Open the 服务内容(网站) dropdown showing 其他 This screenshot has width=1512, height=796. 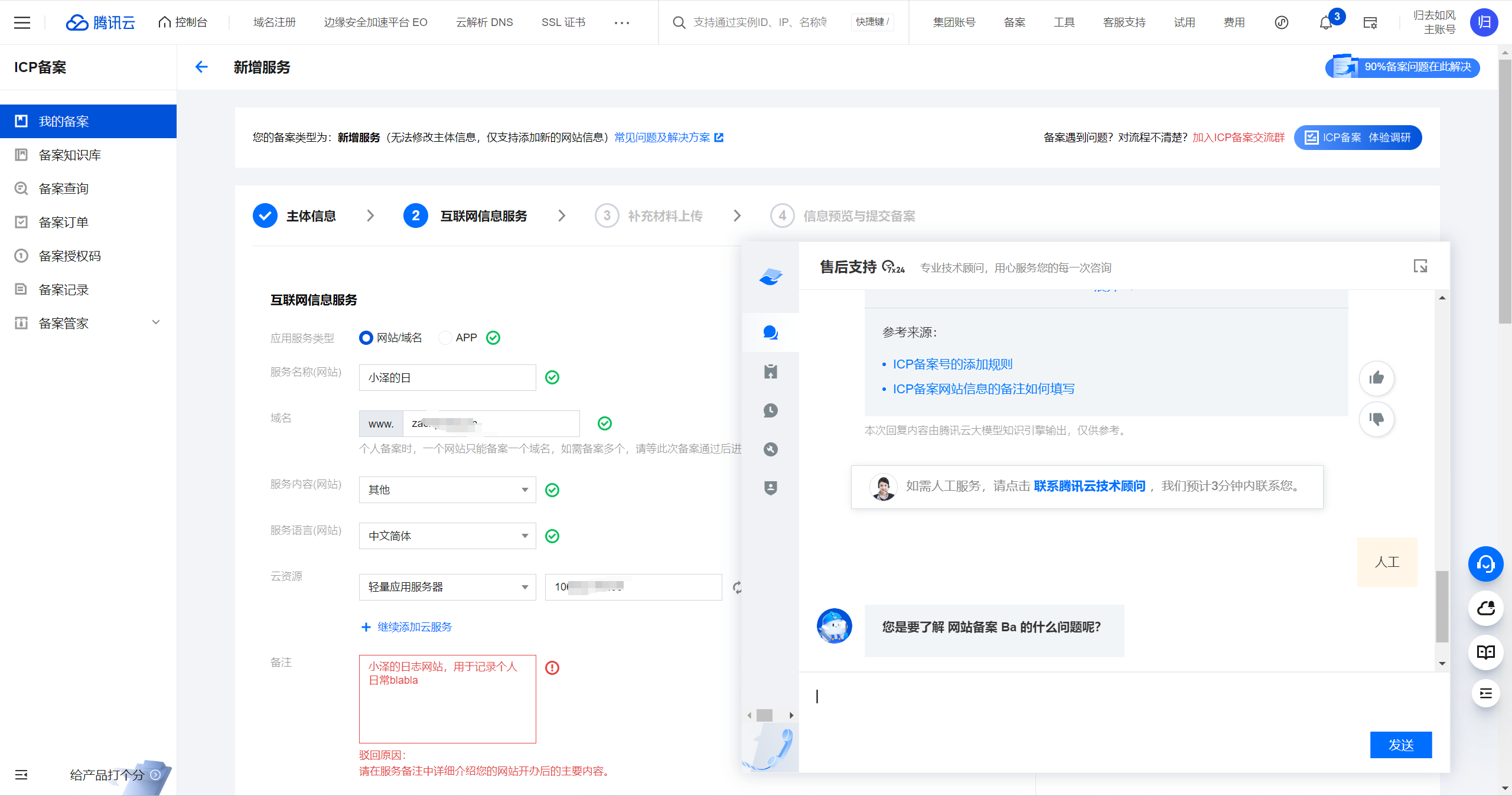coord(447,490)
